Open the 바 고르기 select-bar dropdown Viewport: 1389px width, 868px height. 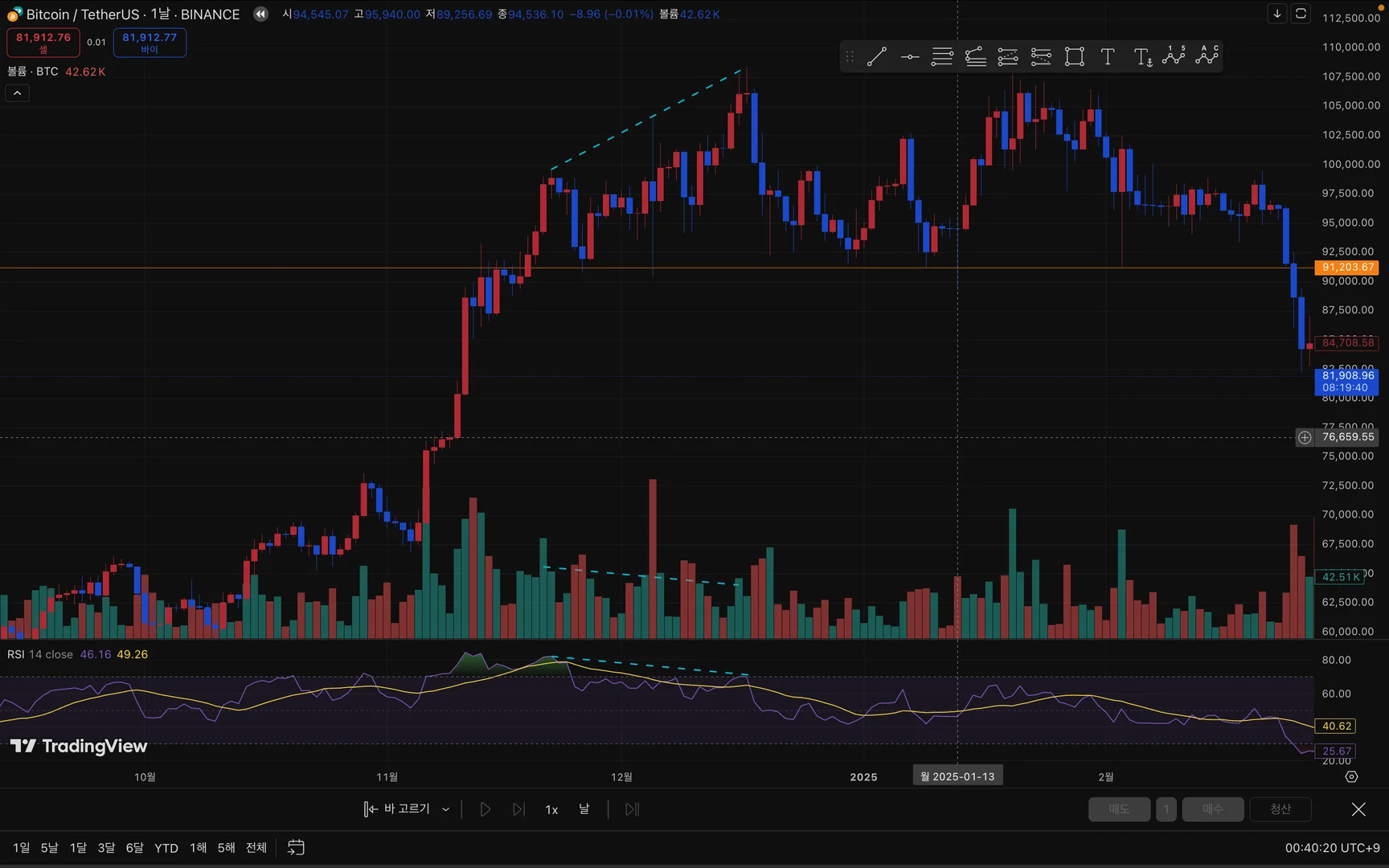coord(407,809)
